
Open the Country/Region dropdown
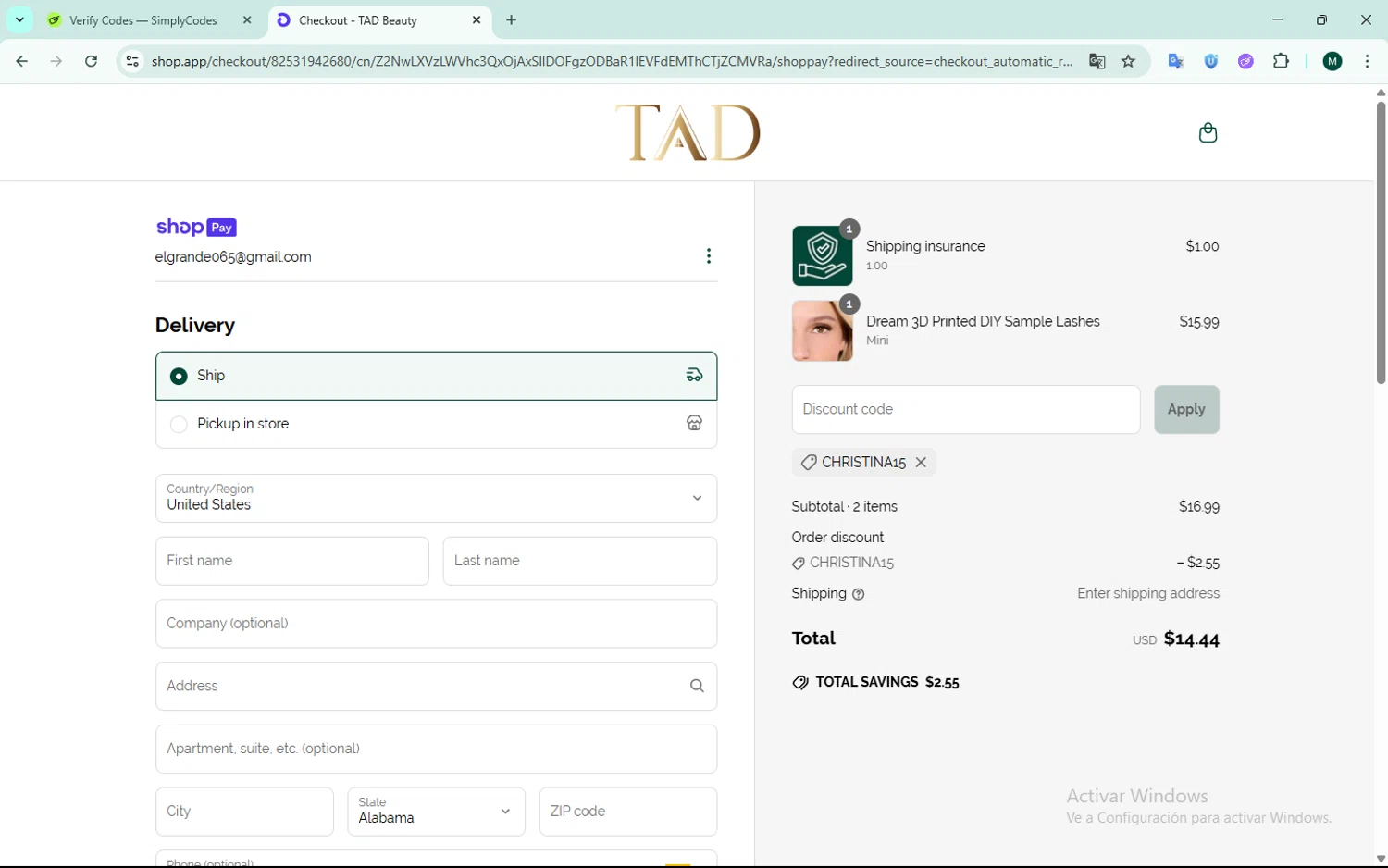(x=436, y=498)
